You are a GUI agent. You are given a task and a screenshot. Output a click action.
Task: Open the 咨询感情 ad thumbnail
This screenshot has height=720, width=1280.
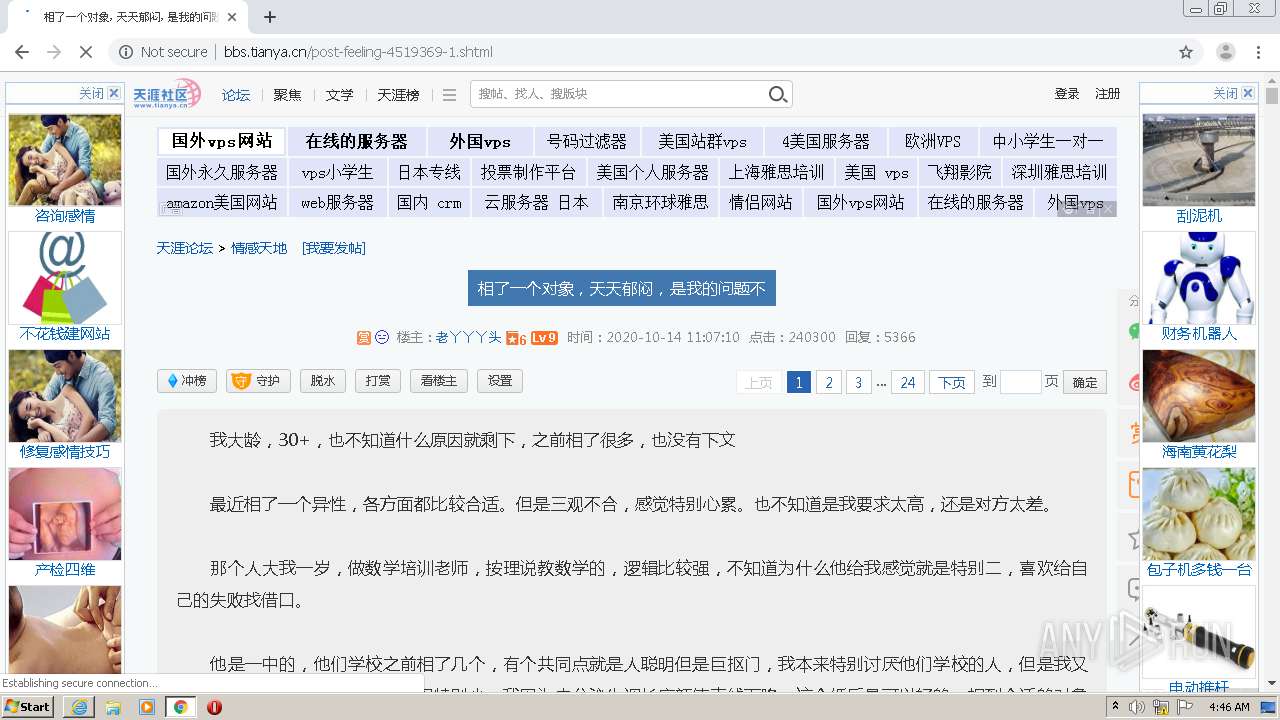(x=65, y=160)
